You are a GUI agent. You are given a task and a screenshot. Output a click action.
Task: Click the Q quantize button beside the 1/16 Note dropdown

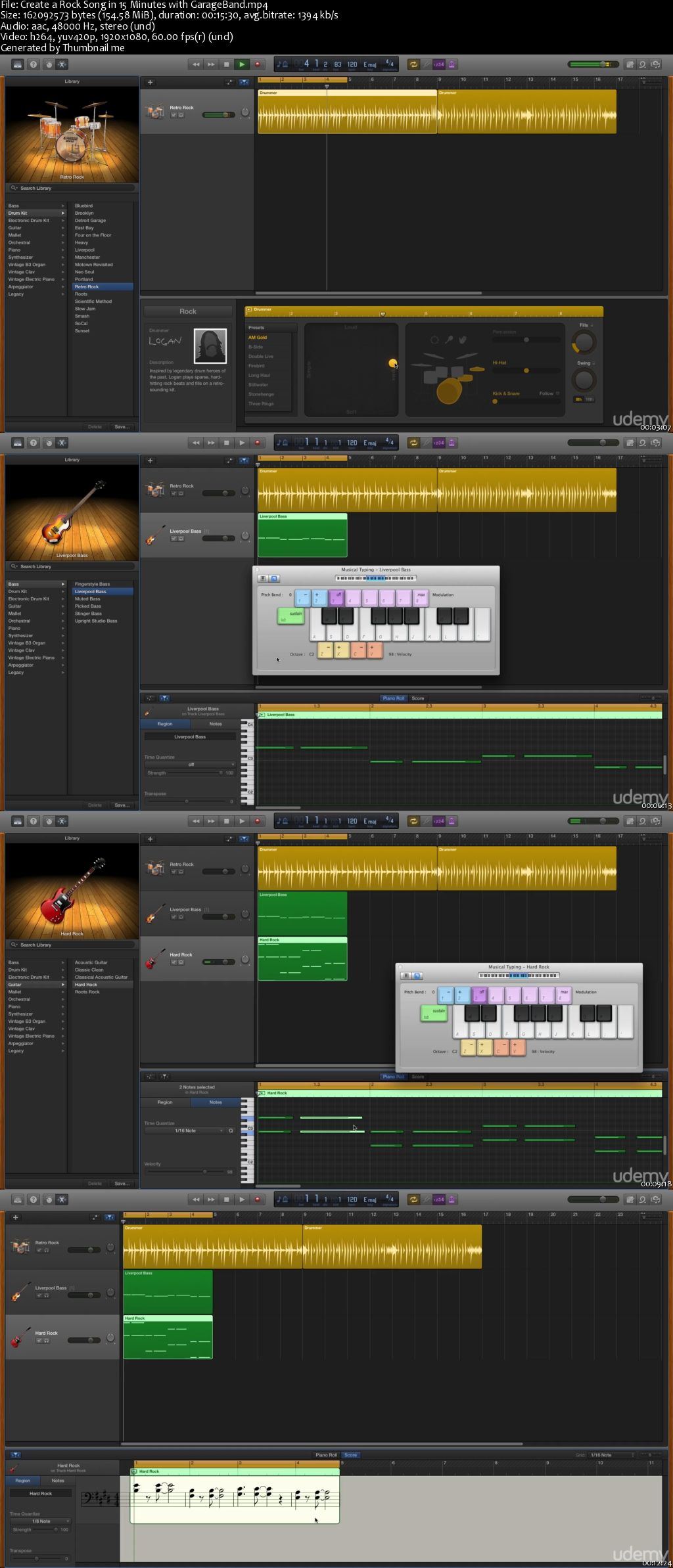click(x=231, y=1131)
